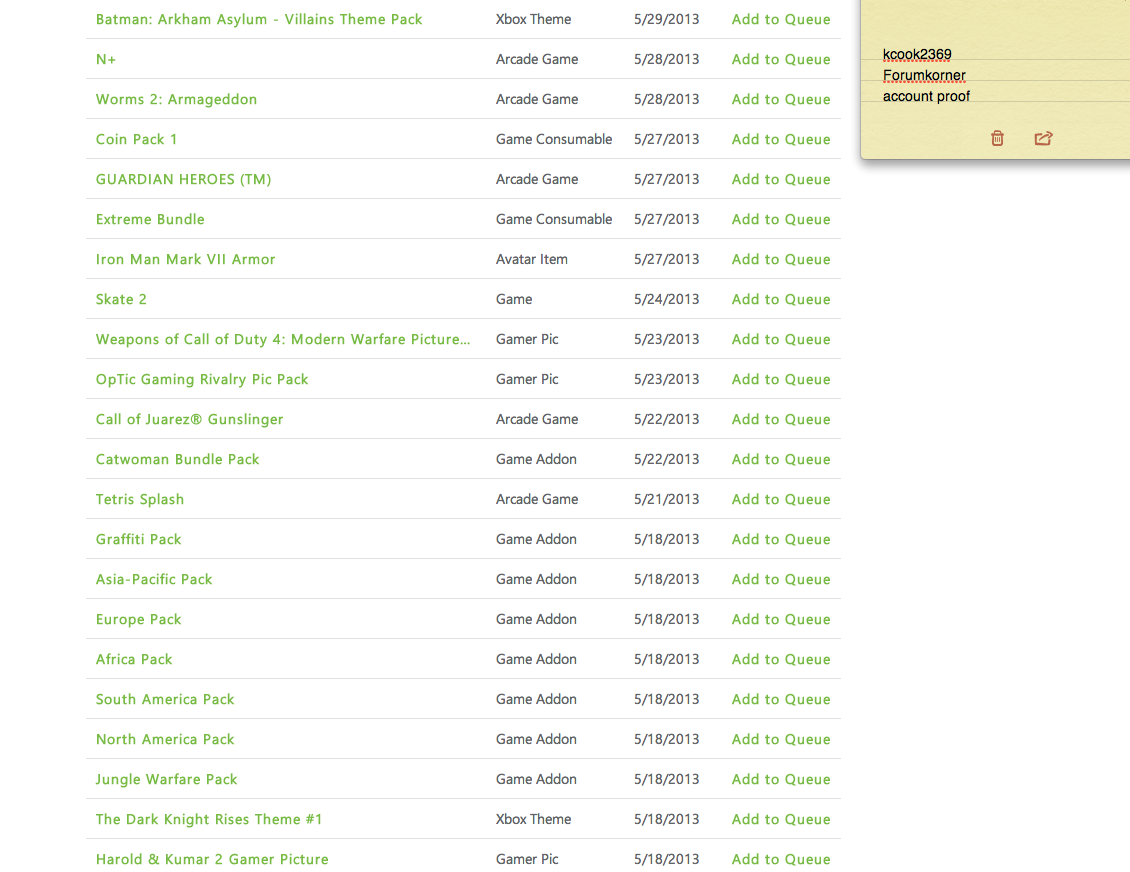1130x872 pixels.
Task: Select Xbox Theme type for Batman pack
Action: (x=533, y=19)
